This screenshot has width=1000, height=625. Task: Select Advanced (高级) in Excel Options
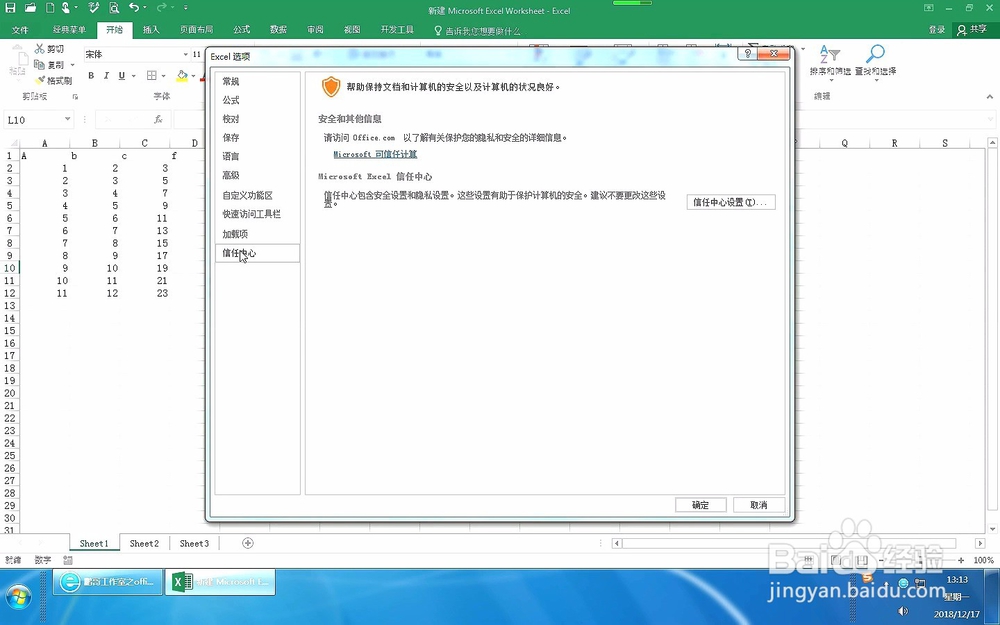[x=257, y=175]
